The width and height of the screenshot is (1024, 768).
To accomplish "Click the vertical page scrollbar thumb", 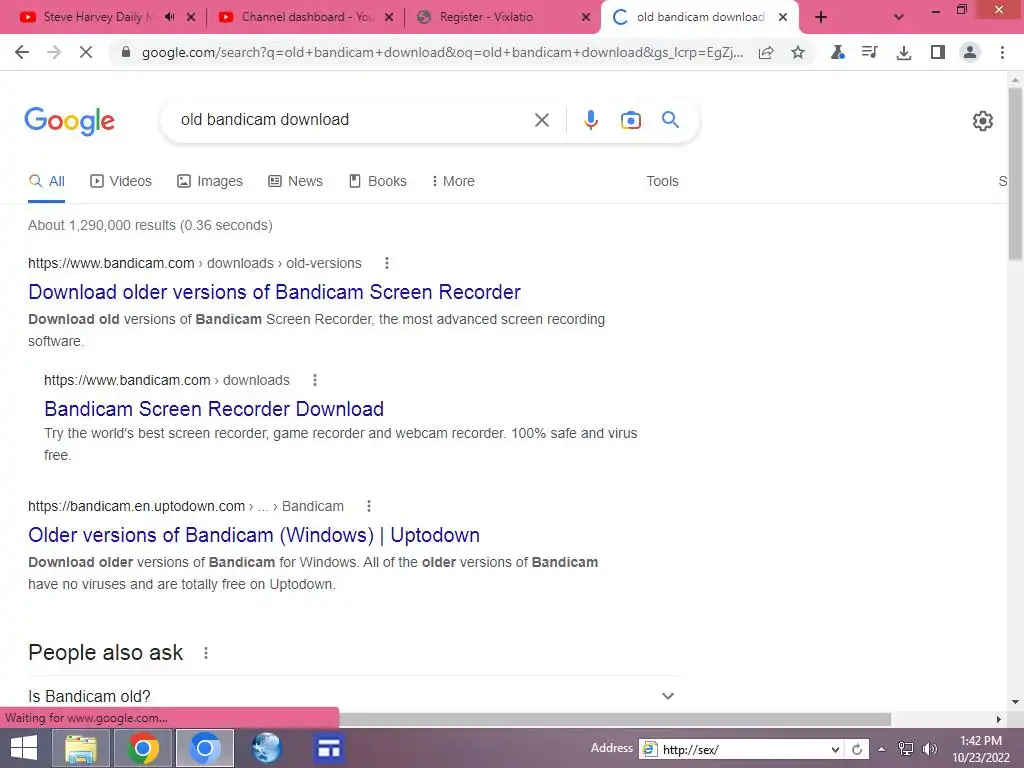I will (x=1015, y=173).
